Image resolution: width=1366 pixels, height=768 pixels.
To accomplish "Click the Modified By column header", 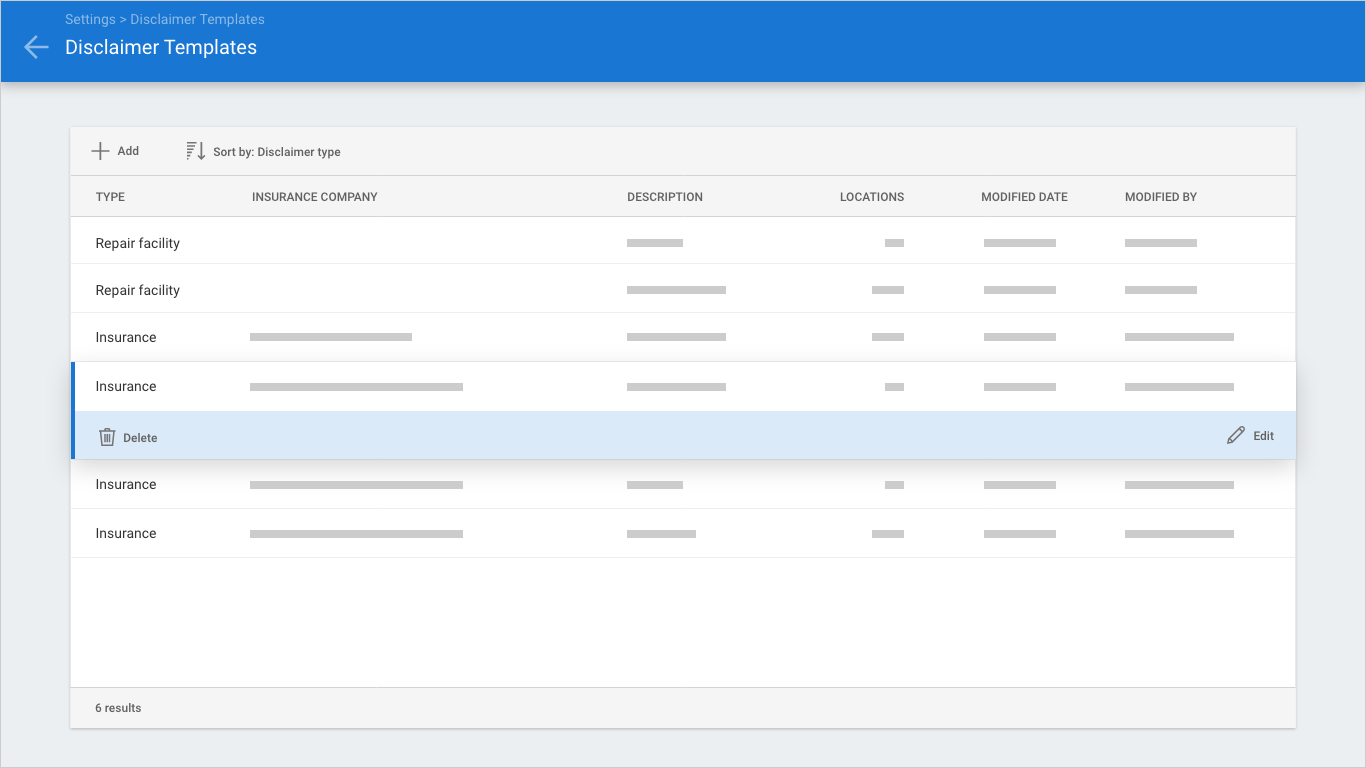I will [1160, 197].
